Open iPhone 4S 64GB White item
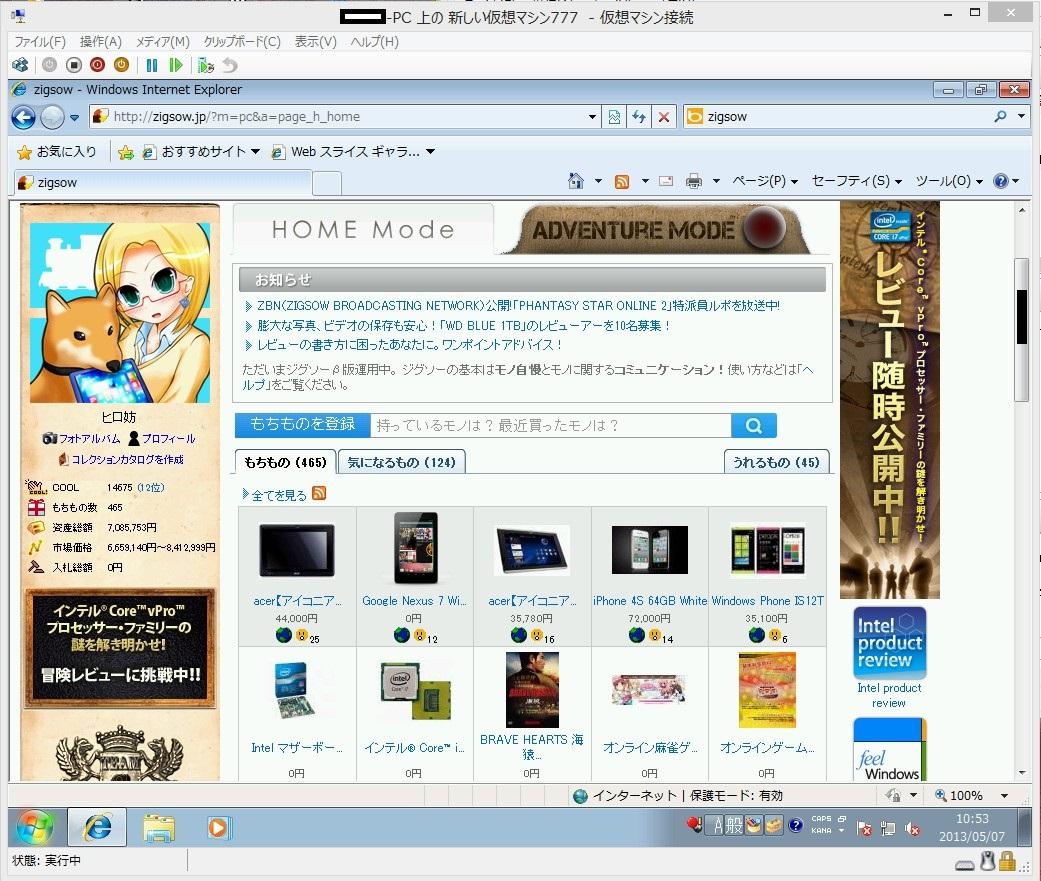 pos(649,601)
